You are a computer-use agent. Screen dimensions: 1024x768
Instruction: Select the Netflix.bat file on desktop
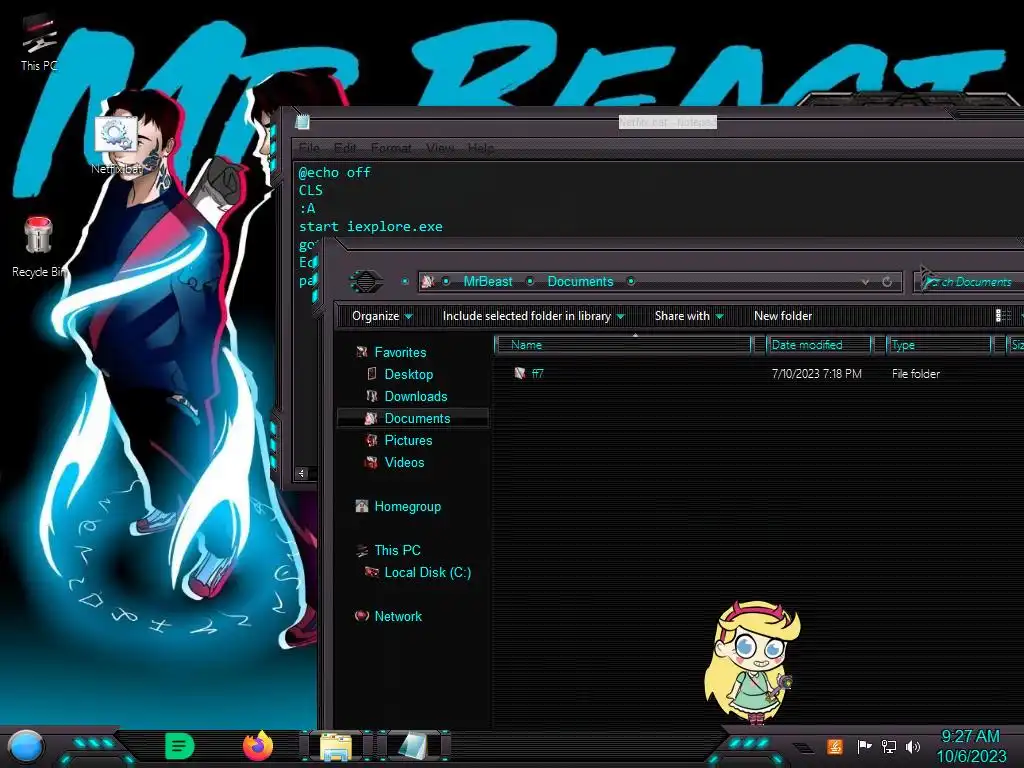tap(116, 145)
